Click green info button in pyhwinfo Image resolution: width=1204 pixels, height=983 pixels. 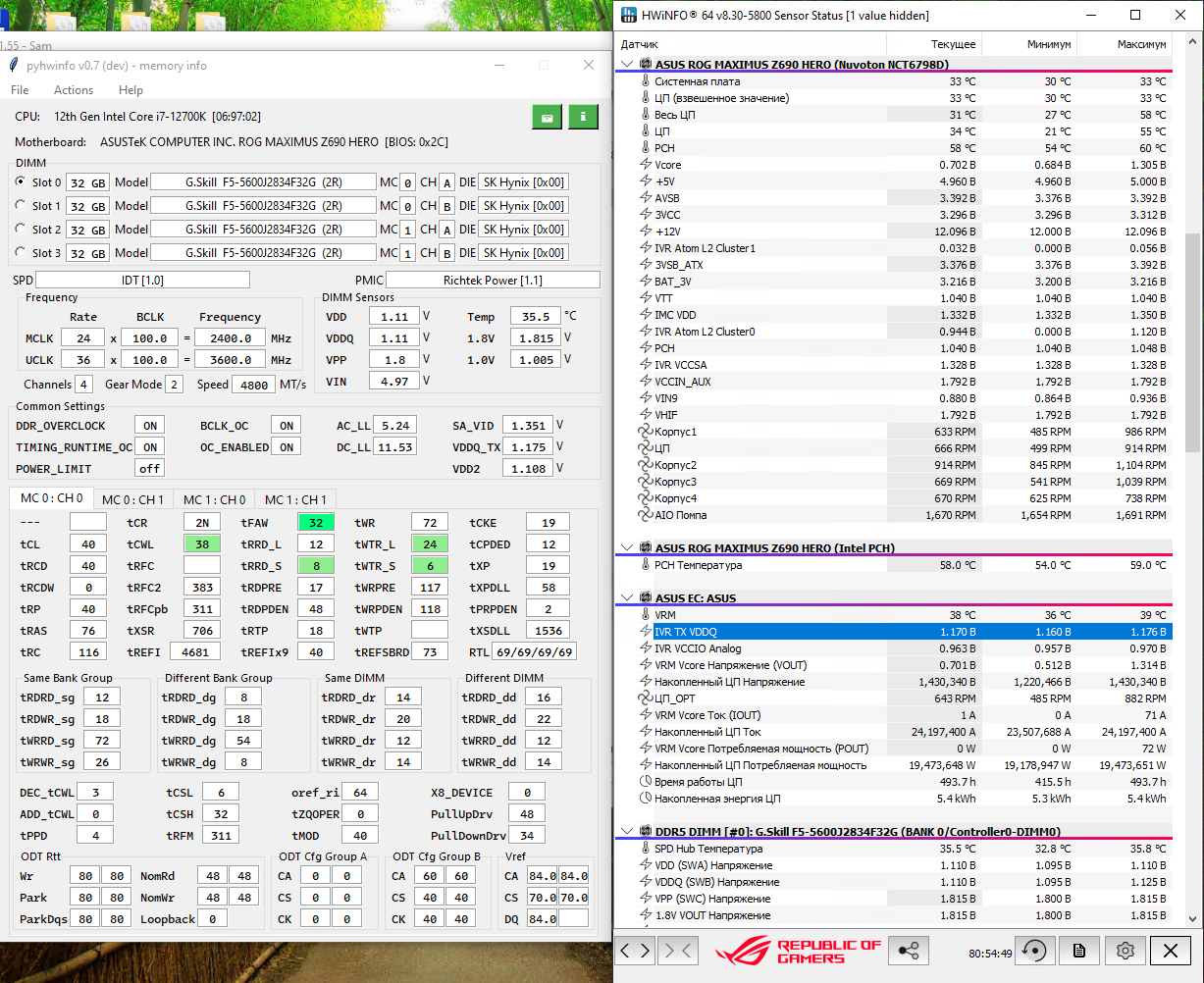(583, 116)
